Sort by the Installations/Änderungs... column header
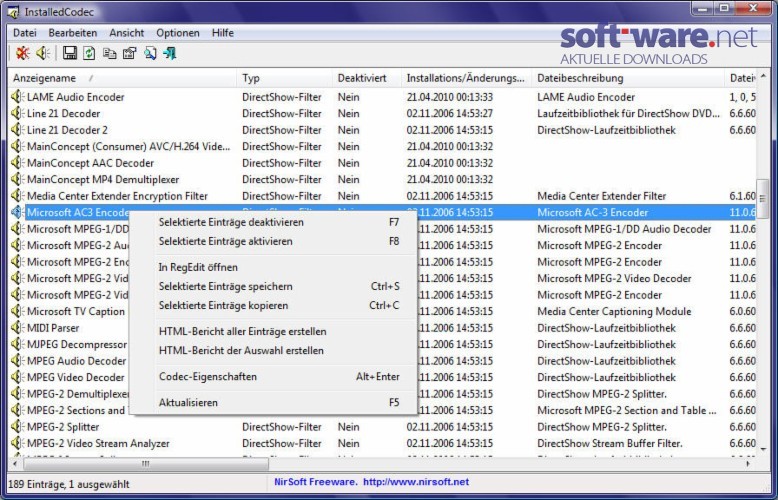 point(466,78)
